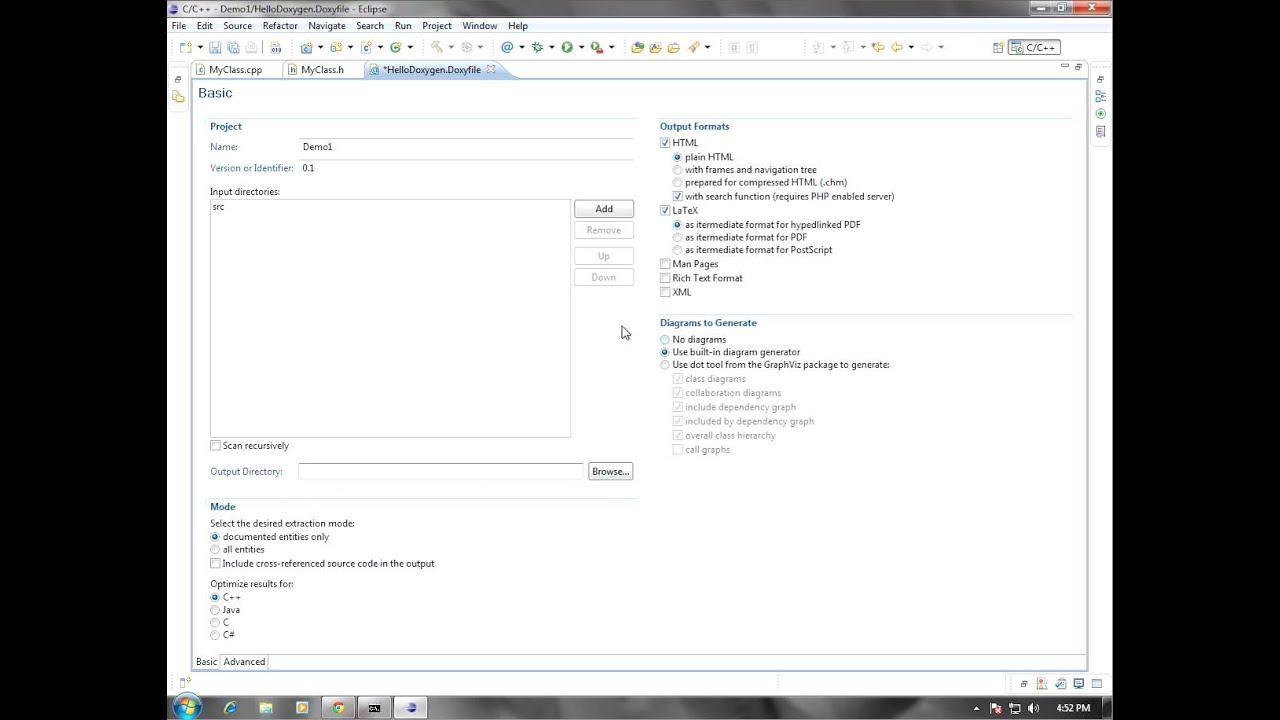Screen dimensions: 1280x720
Task: Click the New Source Folder icon
Action: point(335,47)
